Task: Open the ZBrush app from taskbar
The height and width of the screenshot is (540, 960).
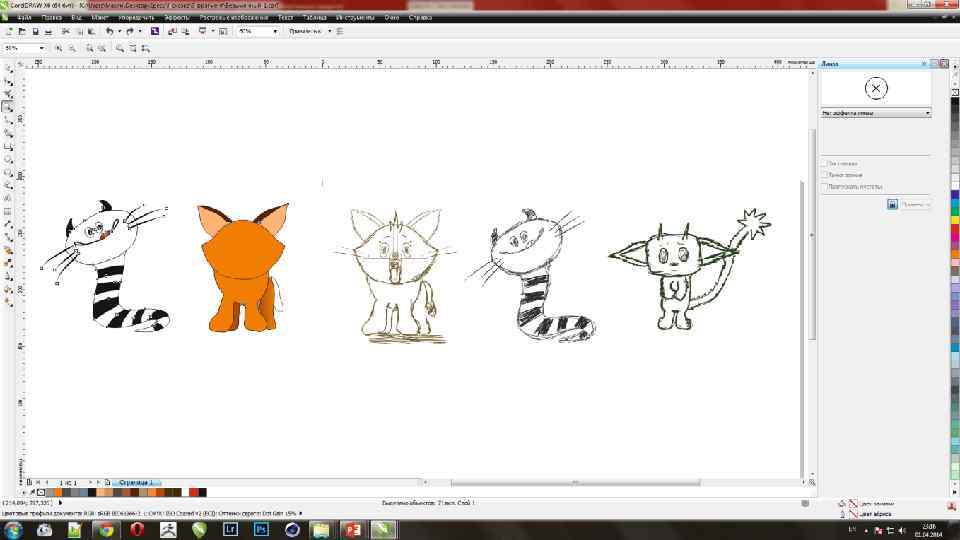Action: coord(168,530)
